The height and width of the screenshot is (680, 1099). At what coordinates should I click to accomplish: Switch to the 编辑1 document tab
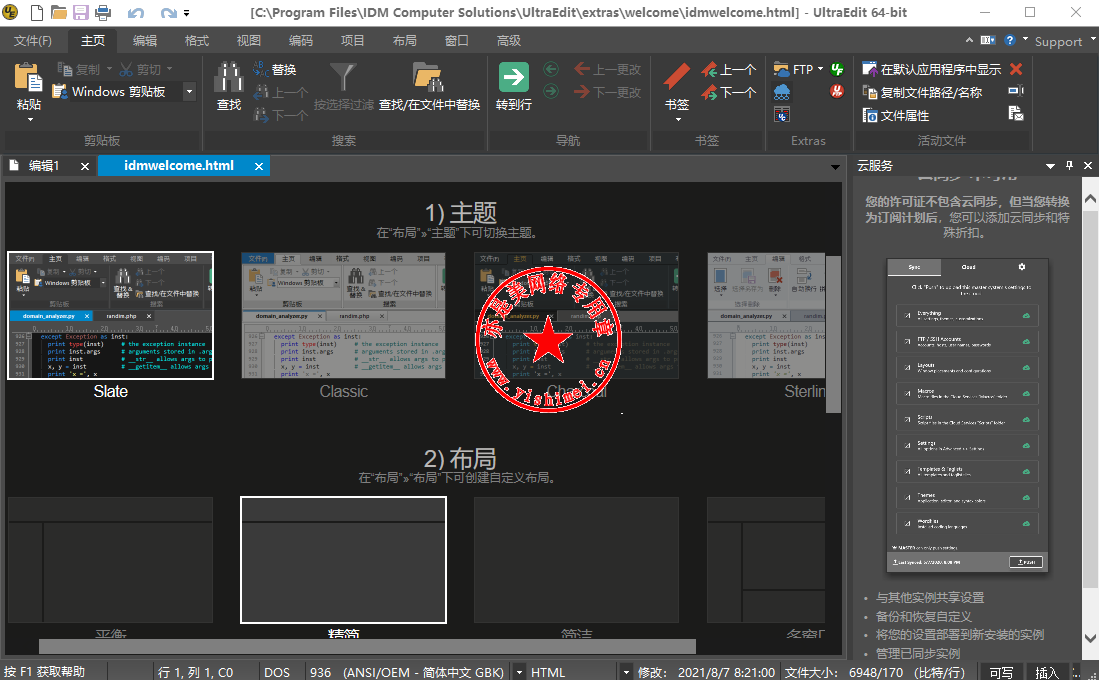43,165
